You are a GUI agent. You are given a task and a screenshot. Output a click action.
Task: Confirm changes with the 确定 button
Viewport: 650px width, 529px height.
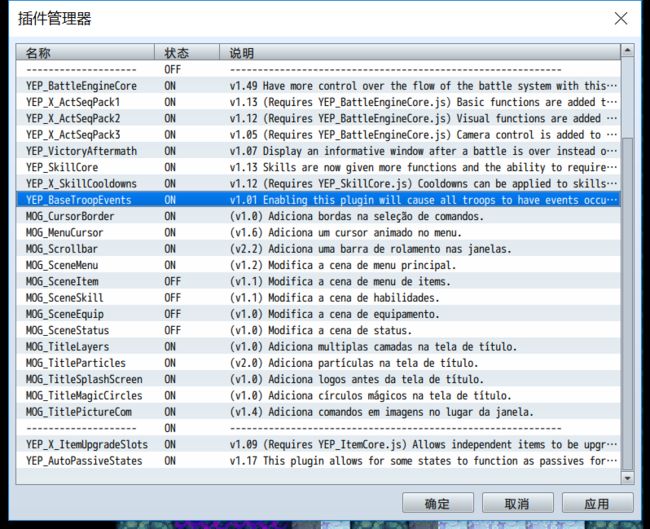pos(438,503)
